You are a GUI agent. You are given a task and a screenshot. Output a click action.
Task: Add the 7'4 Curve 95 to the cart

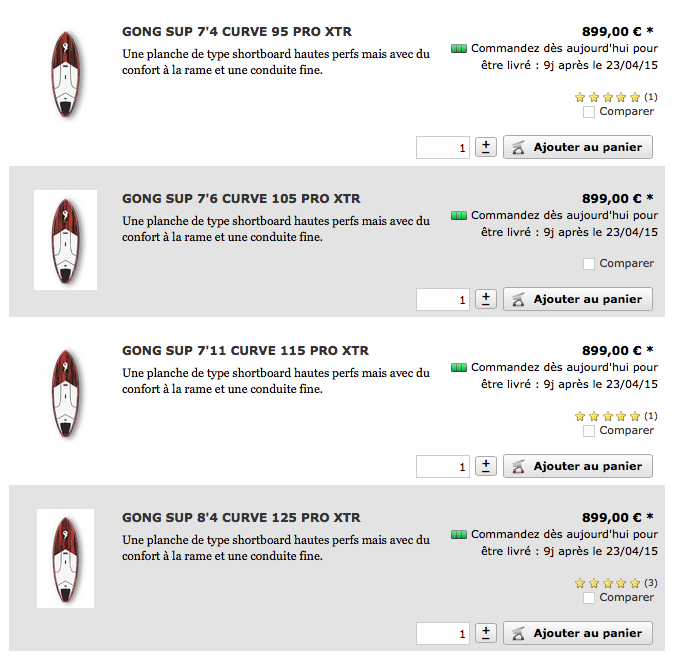(578, 147)
